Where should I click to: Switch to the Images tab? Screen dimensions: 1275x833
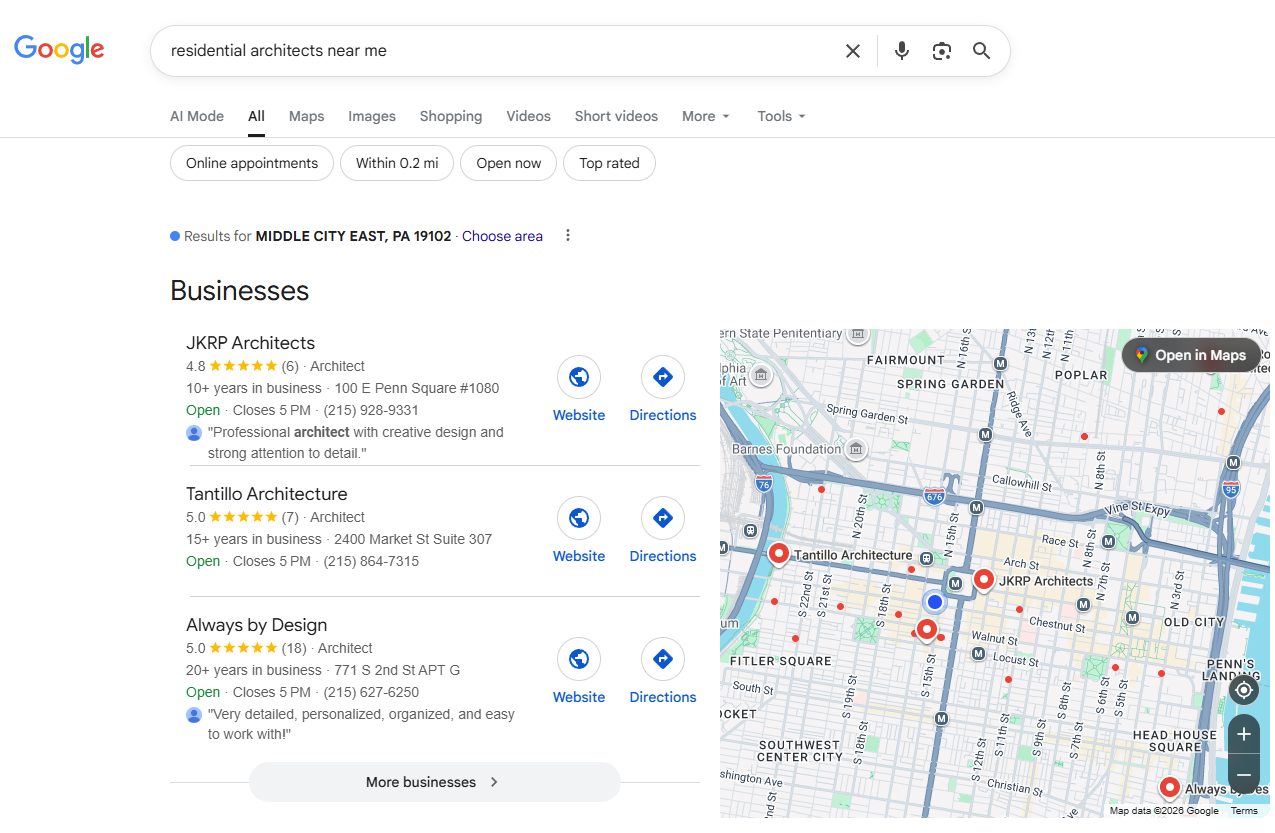[372, 116]
